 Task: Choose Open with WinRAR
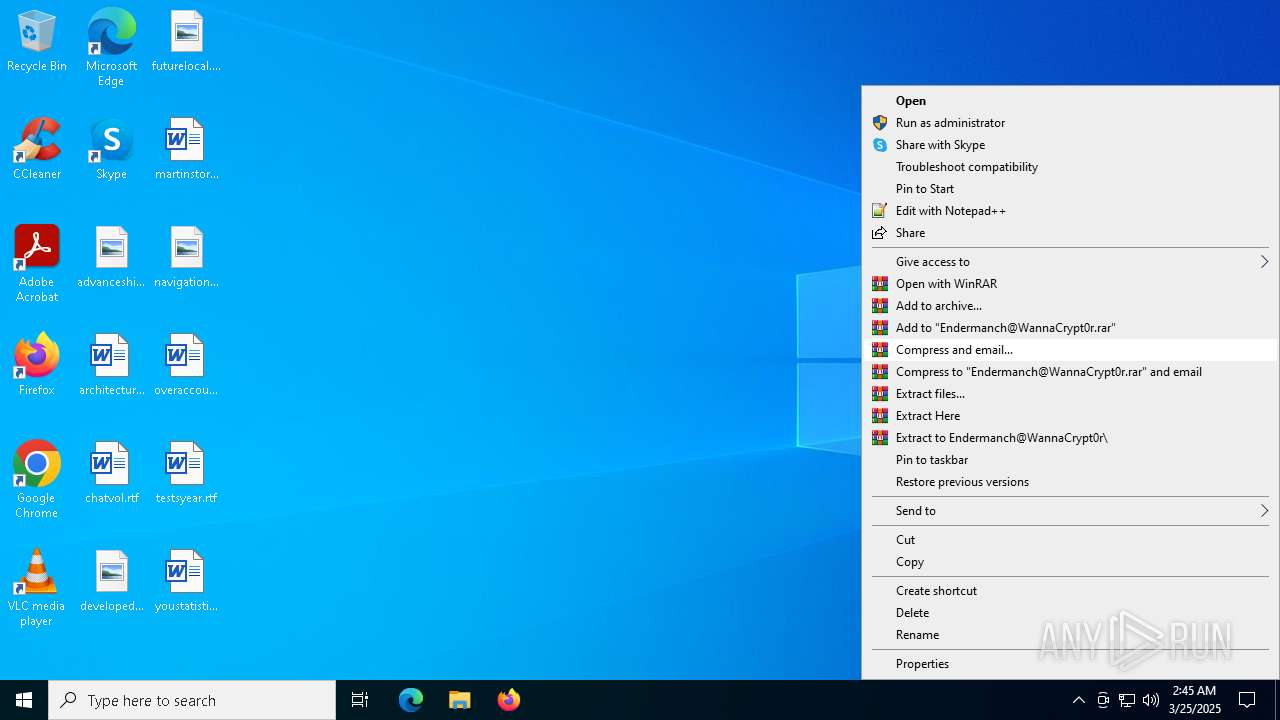[1070, 284]
